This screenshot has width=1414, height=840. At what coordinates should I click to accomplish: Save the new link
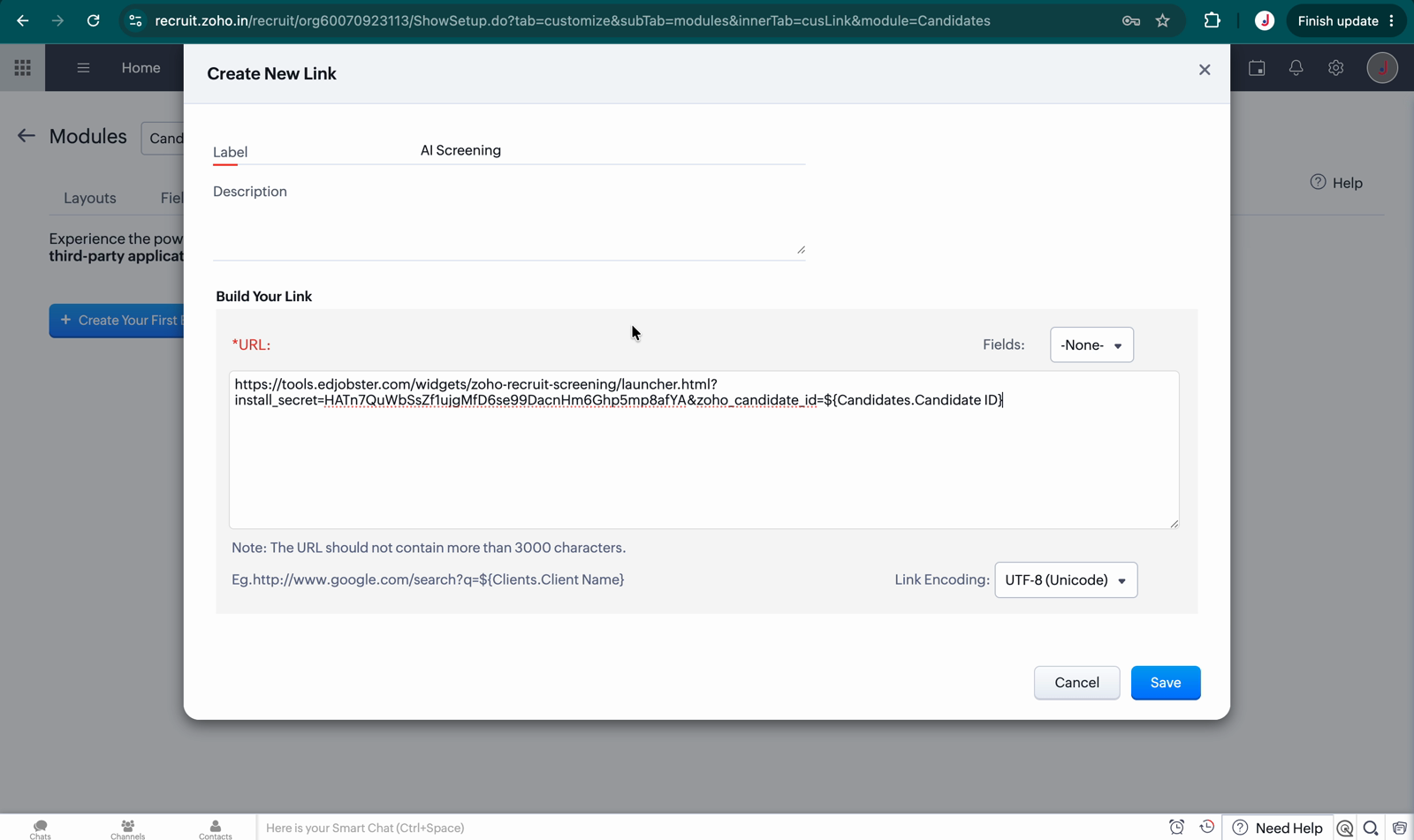coord(1166,683)
